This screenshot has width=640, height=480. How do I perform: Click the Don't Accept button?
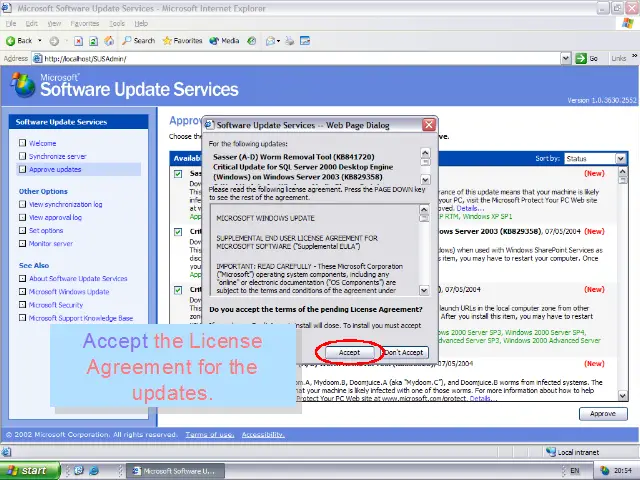404,352
